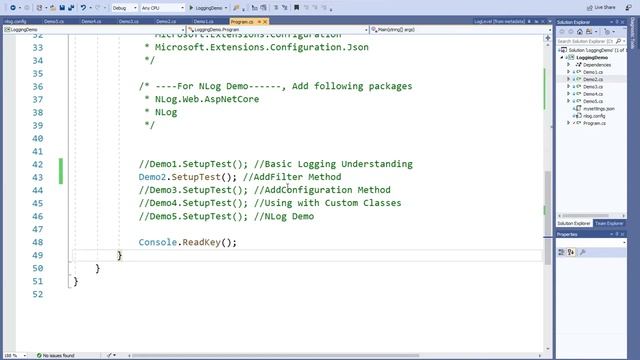Expand the Program.cs tree node
640x360 pixels.
pos(569,123)
